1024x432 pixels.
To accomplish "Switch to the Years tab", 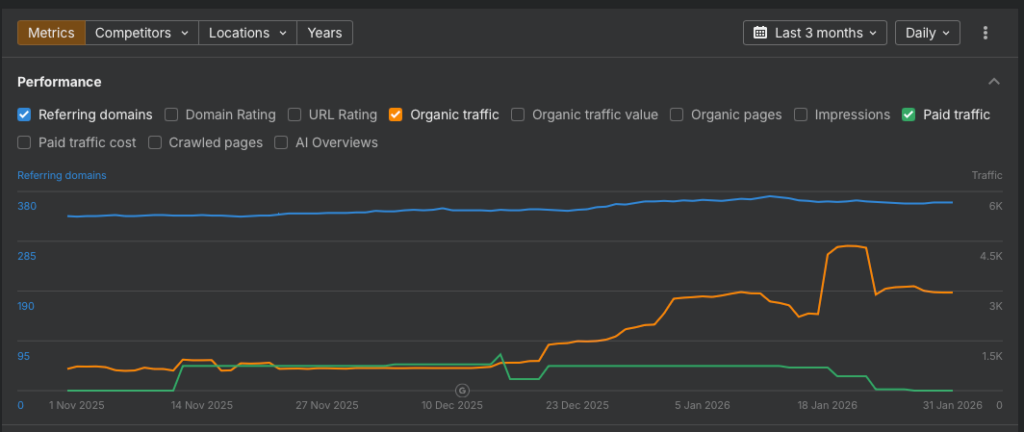I will pos(324,33).
